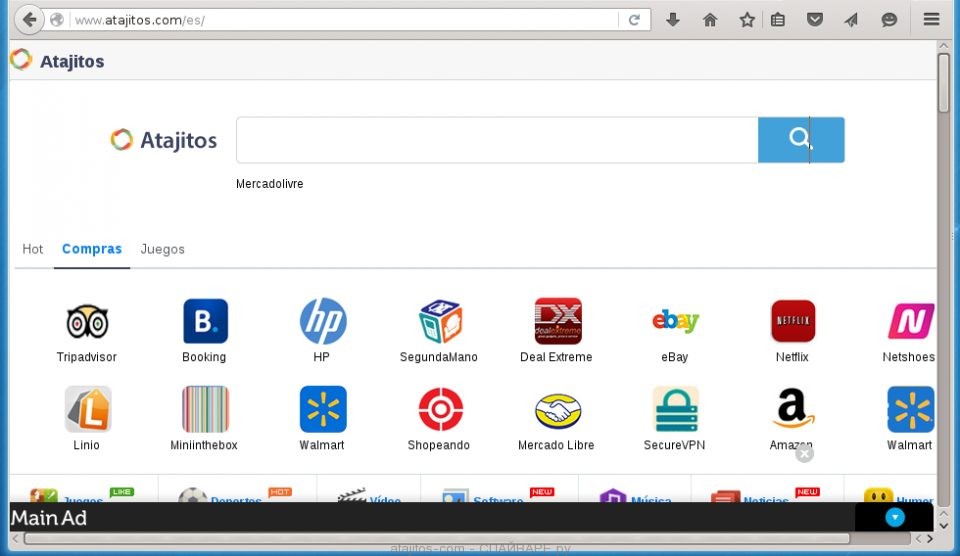Screen dimensions: 960x556
Task: Switch to the Hot tab
Action: tap(33, 249)
